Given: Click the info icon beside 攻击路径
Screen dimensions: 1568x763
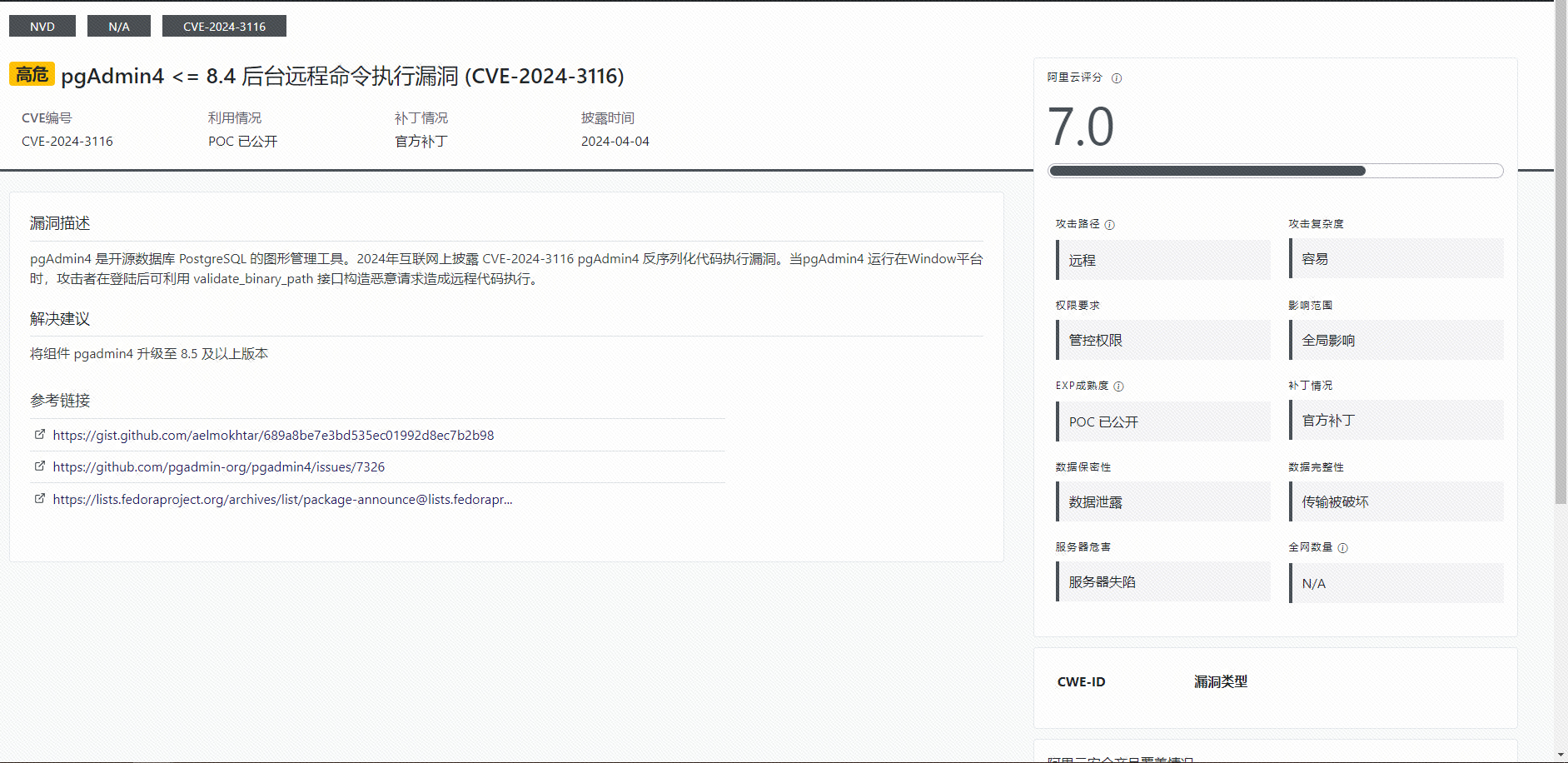Looking at the screenshot, I should pyautogui.click(x=1109, y=225).
